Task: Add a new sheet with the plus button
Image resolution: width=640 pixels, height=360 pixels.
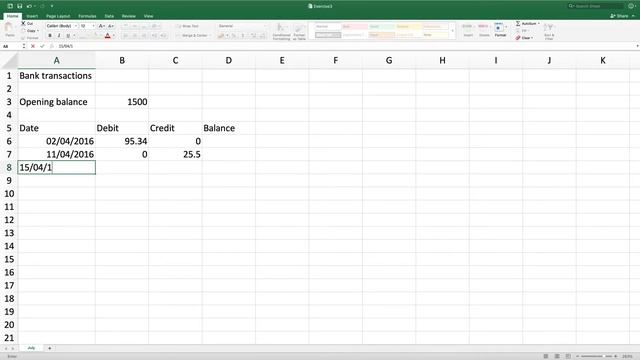Action: point(50,348)
